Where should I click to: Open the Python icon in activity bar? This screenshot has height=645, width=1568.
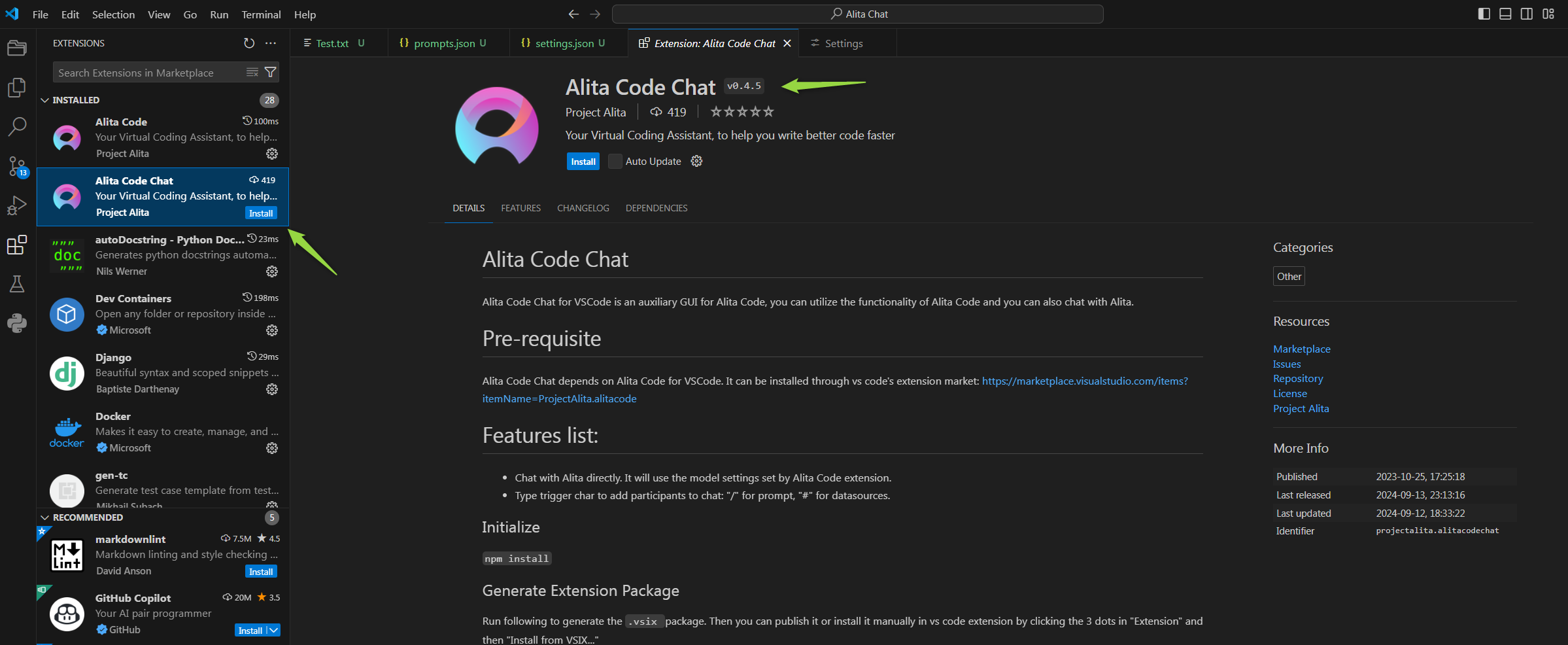(17, 323)
